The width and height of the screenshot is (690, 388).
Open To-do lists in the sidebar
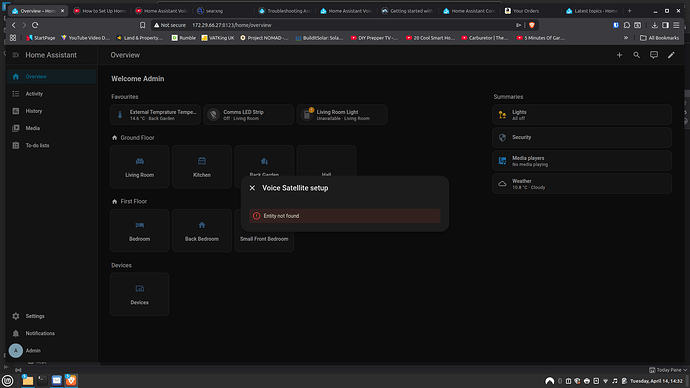52,145
